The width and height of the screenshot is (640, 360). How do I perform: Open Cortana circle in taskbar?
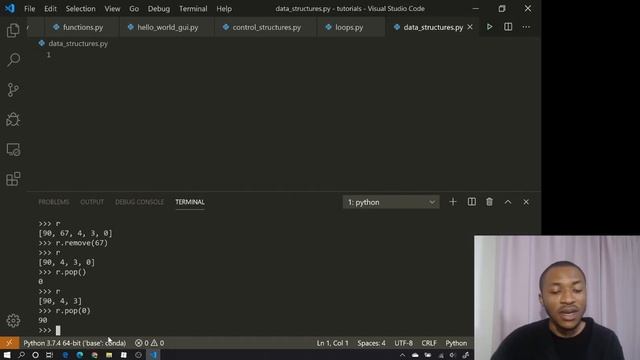click(36, 355)
